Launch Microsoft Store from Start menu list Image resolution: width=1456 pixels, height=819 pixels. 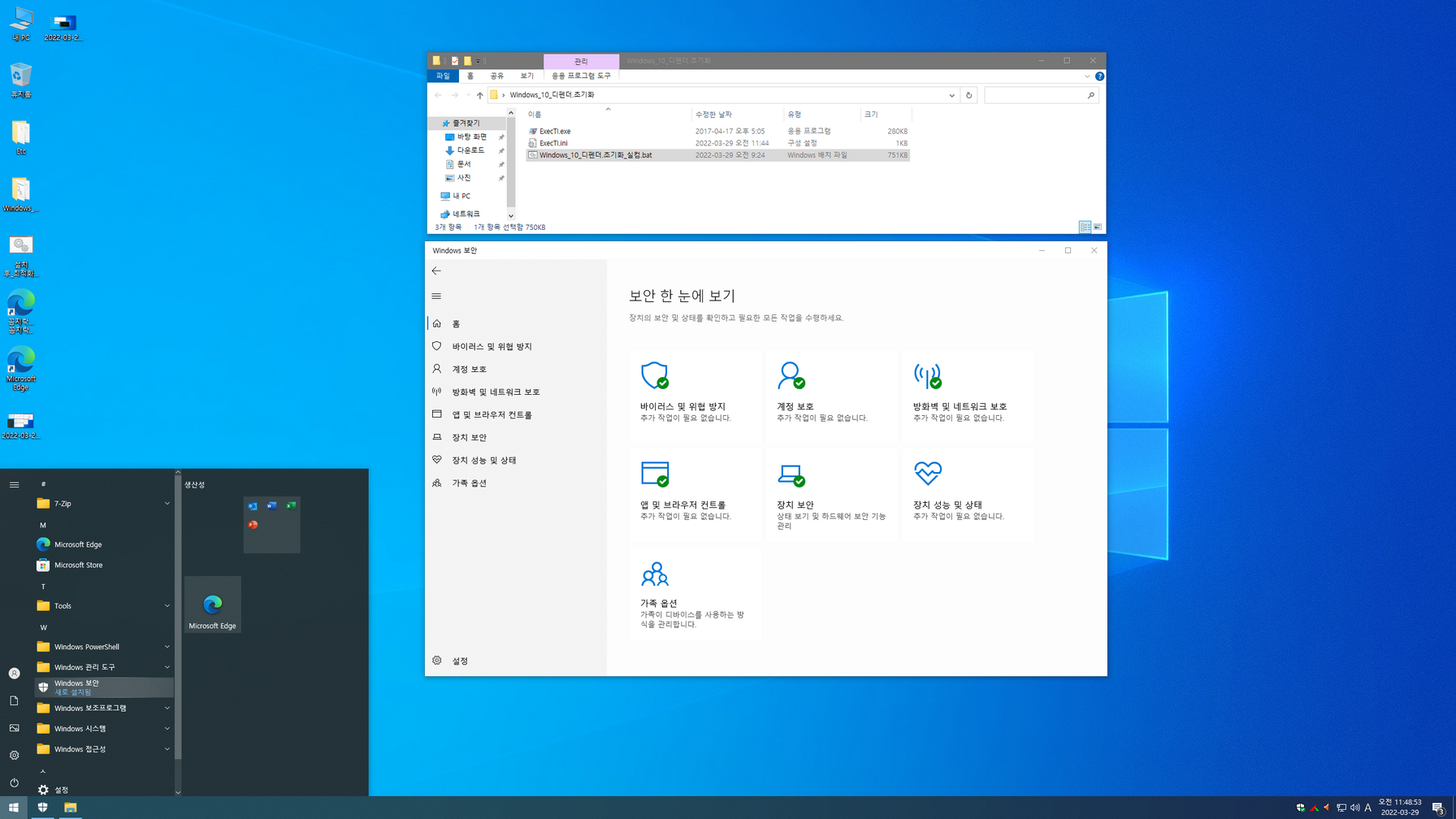pyautogui.click(x=104, y=565)
